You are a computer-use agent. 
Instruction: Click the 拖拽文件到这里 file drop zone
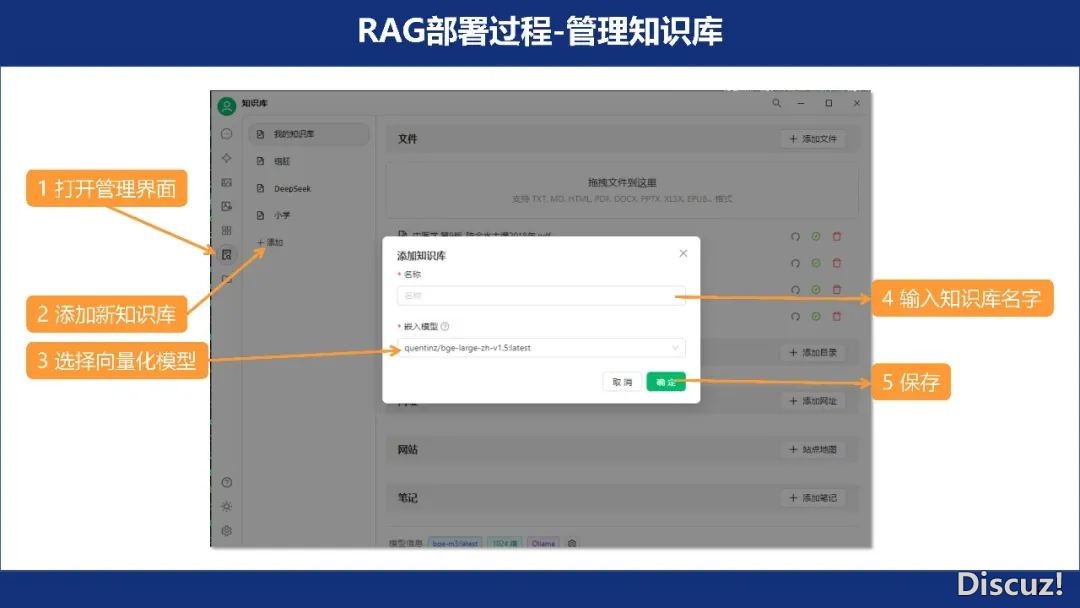click(622, 191)
